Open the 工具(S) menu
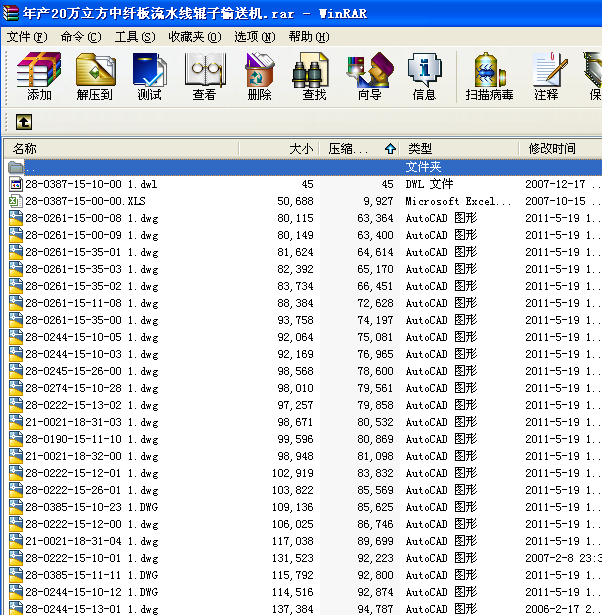This screenshot has width=602, height=615. (x=135, y=37)
